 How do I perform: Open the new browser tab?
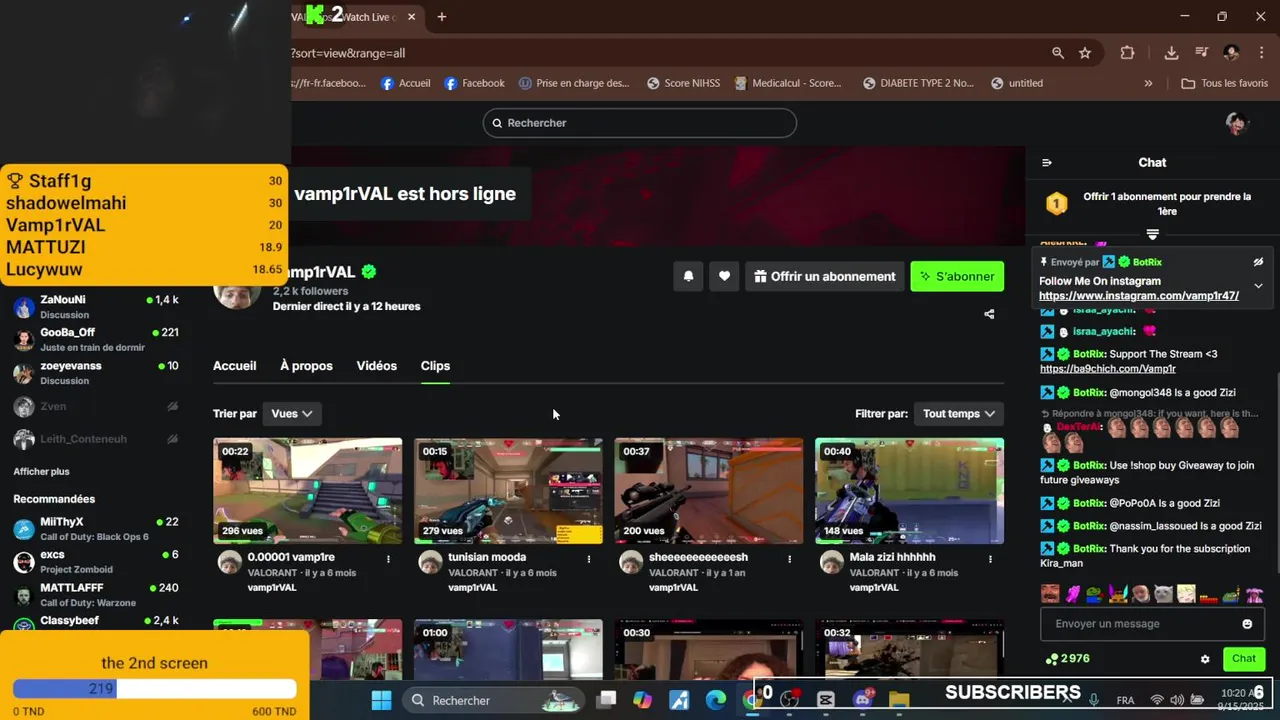click(x=441, y=17)
